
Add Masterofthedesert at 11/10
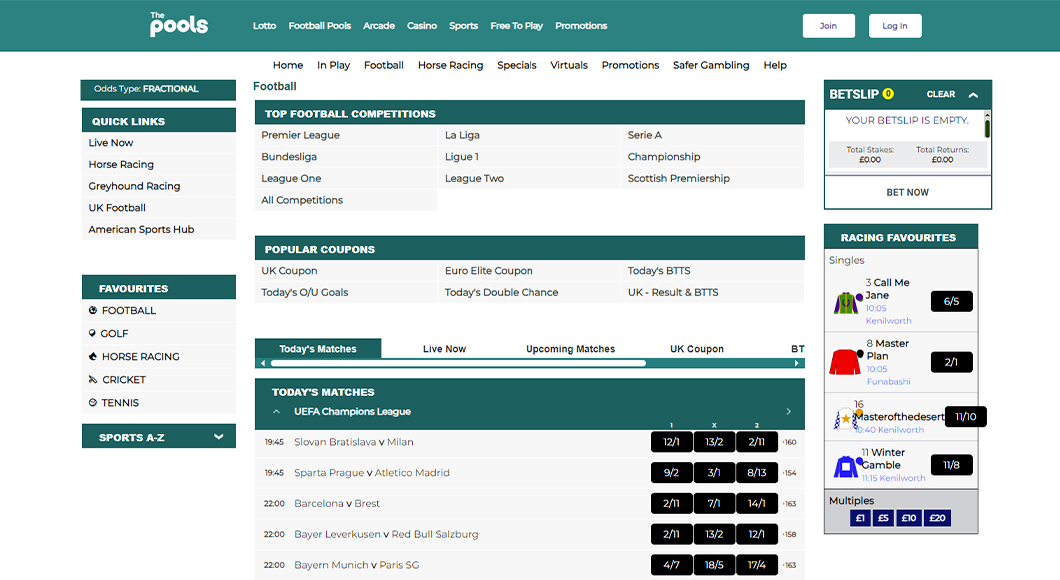click(x=965, y=416)
